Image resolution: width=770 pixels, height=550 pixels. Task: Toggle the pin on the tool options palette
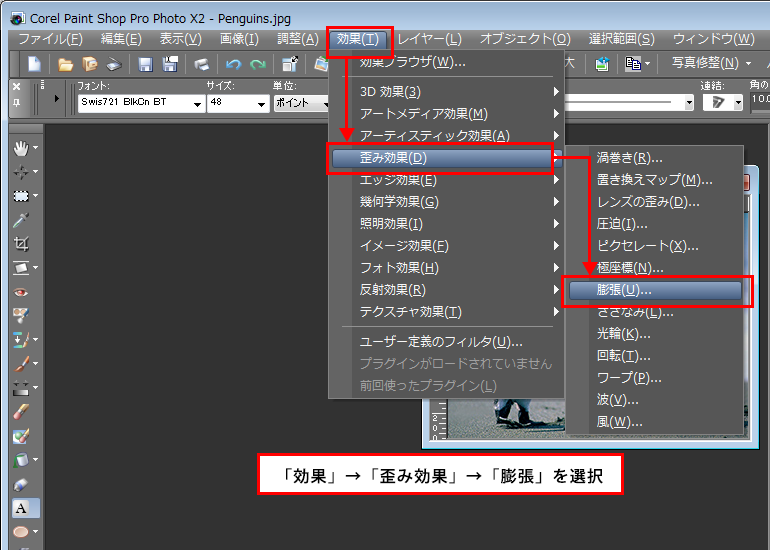pos(17,103)
